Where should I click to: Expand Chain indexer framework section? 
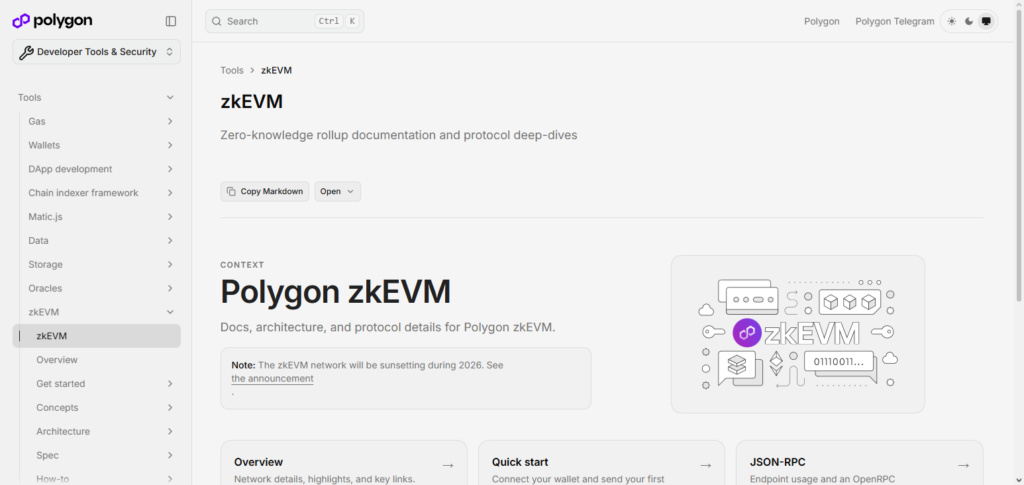coord(170,193)
